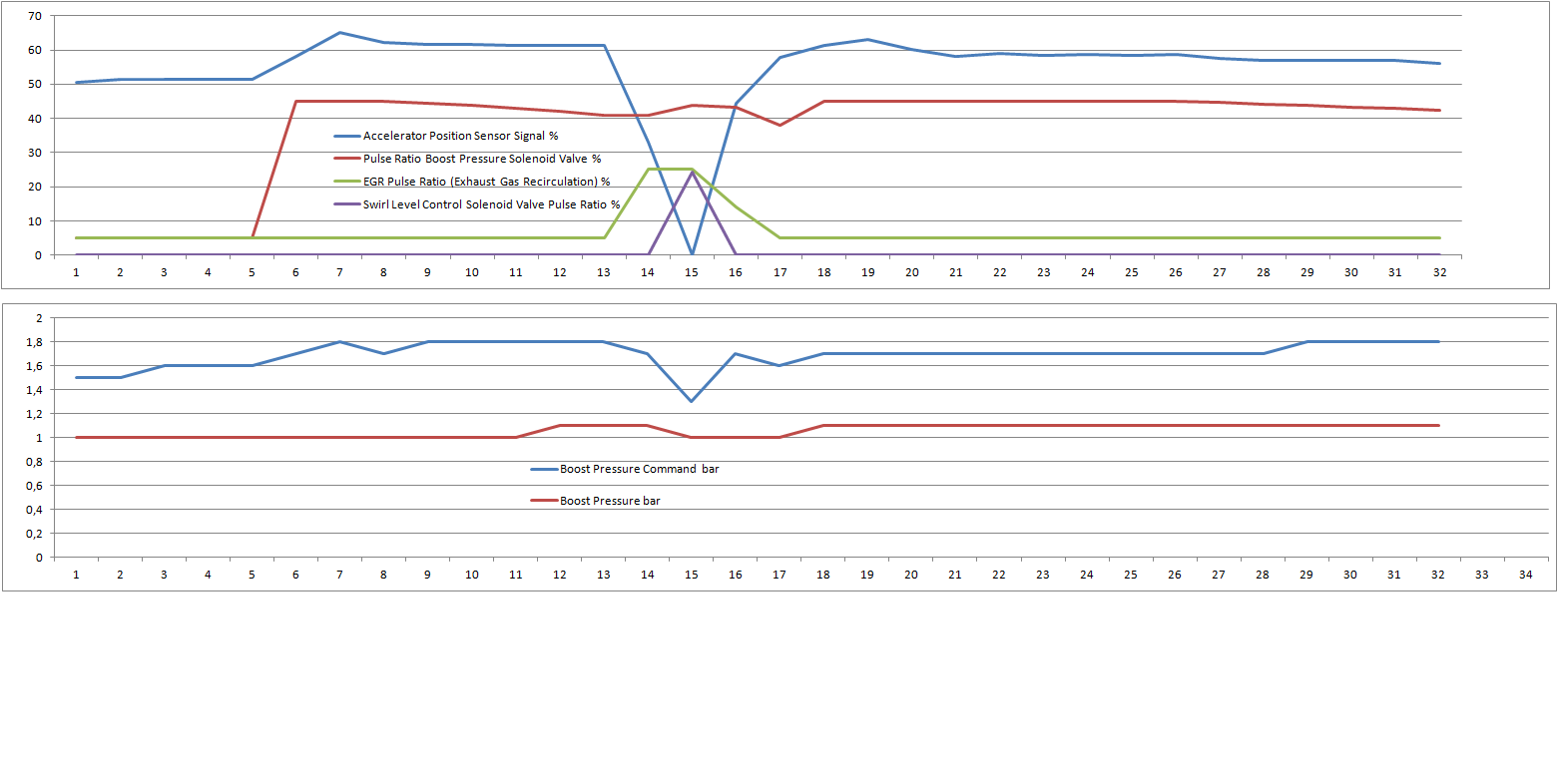Click the EGR Pulse Ratio legend text

point(486,182)
